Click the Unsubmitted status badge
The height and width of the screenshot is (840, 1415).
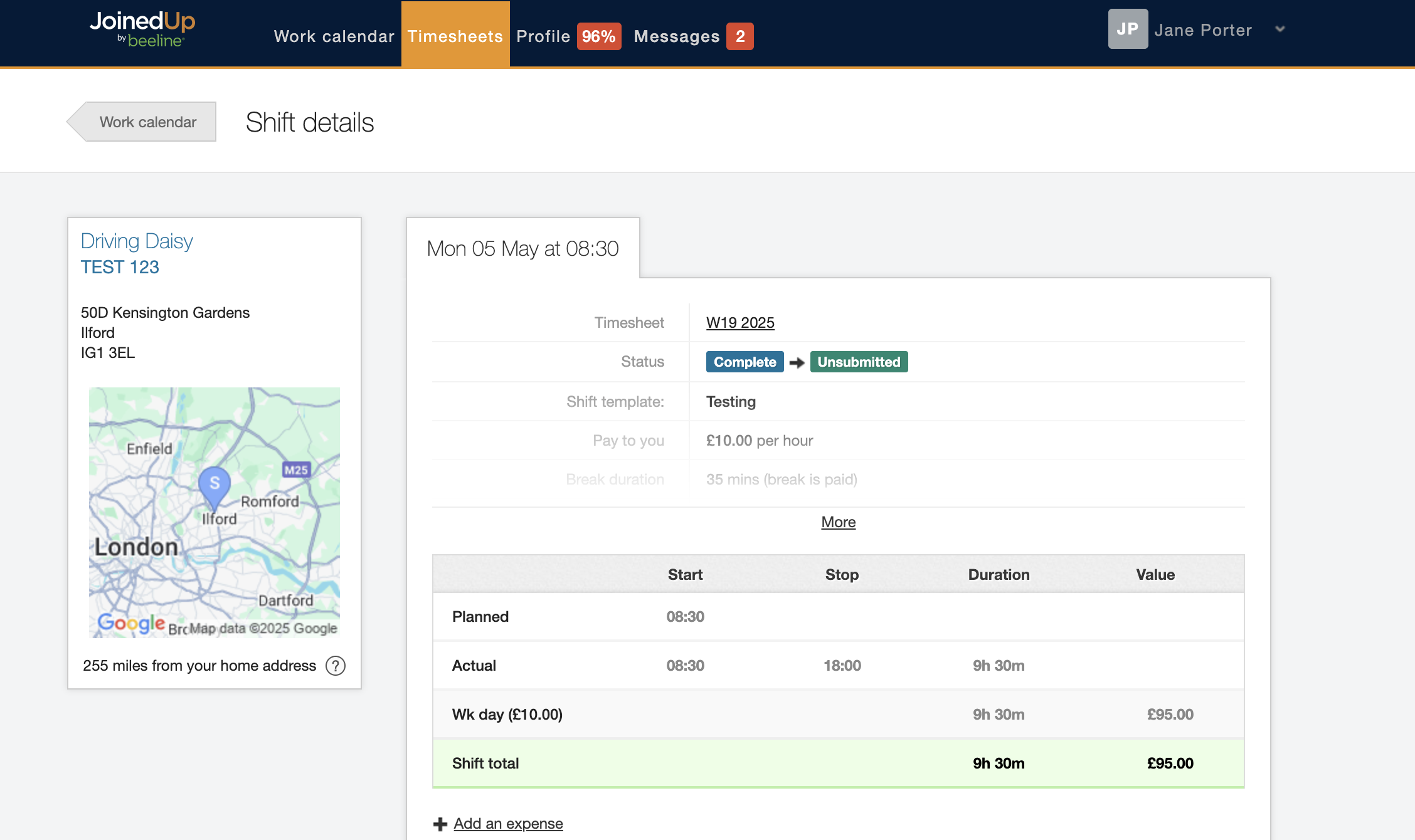858,362
